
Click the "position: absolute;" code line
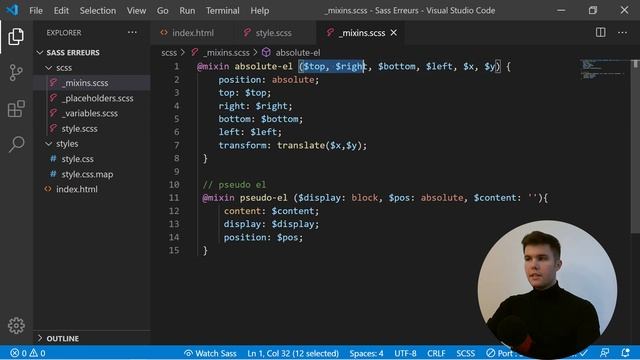click(x=269, y=80)
